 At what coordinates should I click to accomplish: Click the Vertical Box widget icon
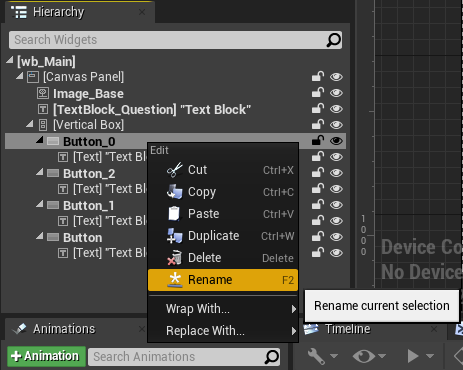43,125
